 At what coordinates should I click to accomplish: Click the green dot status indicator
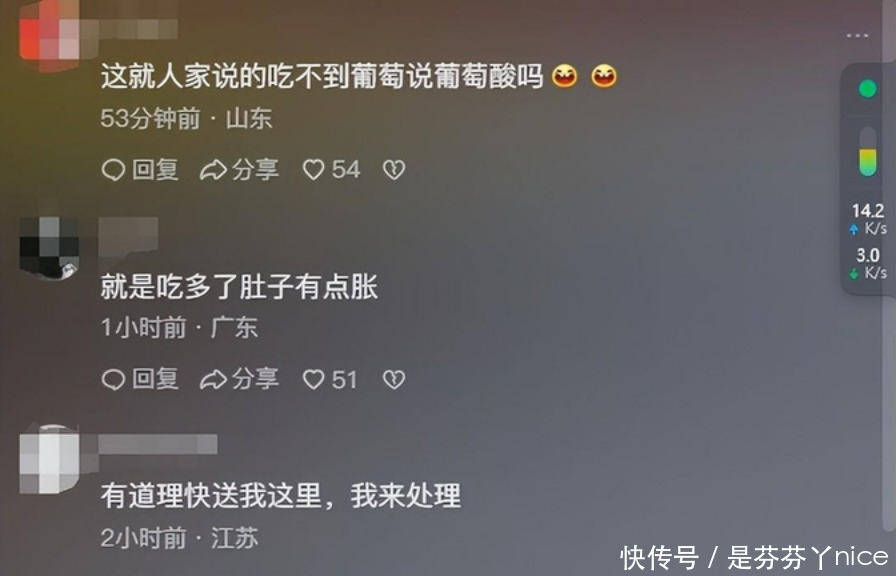point(867,89)
